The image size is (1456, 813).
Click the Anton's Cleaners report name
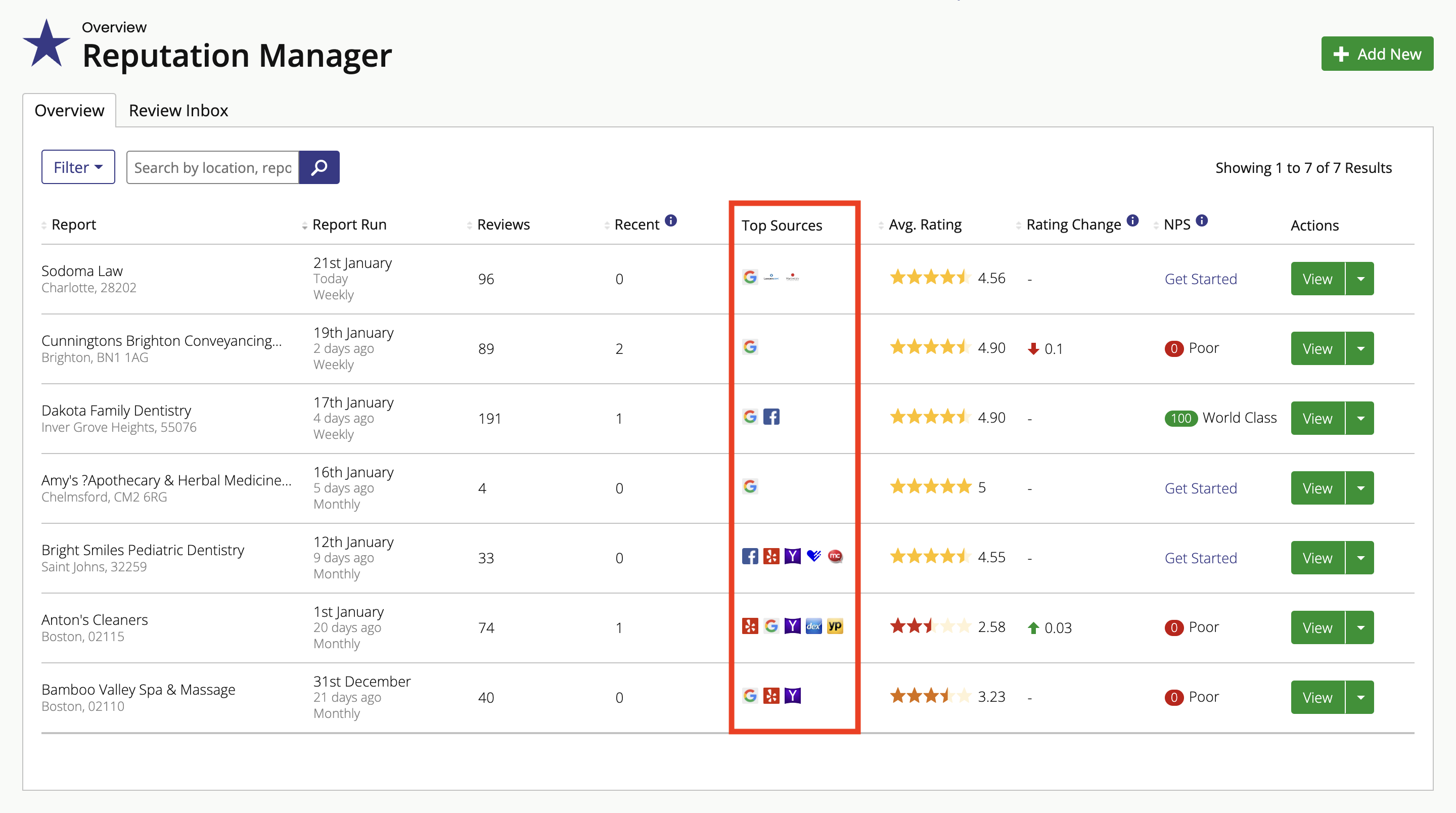pyautogui.click(x=95, y=620)
